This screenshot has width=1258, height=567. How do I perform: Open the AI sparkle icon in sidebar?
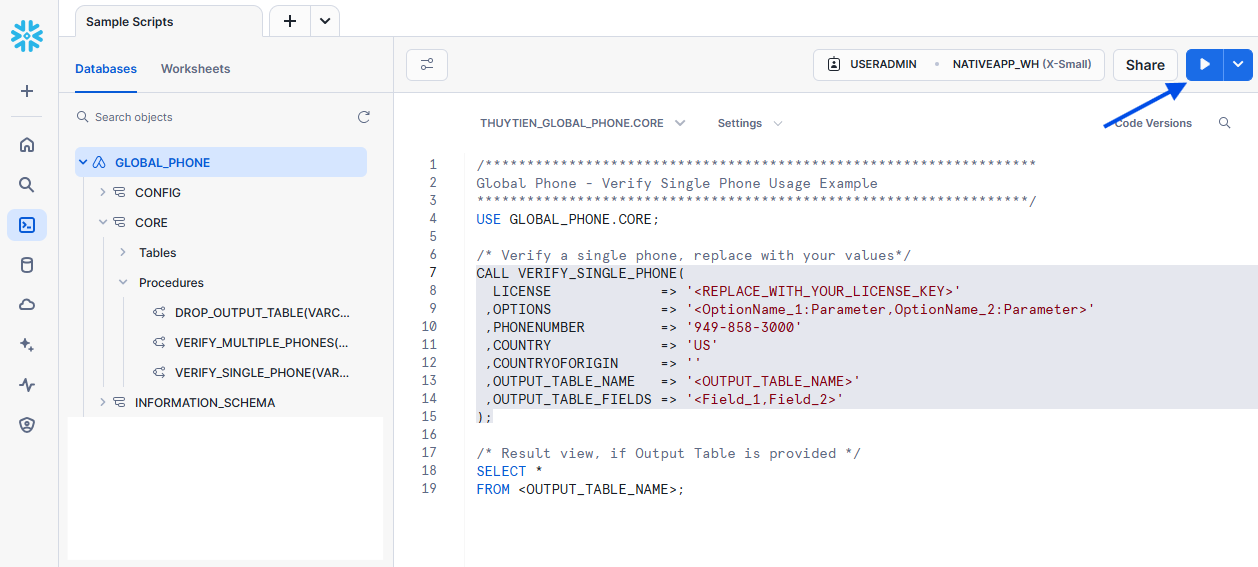pyautogui.click(x=27, y=345)
